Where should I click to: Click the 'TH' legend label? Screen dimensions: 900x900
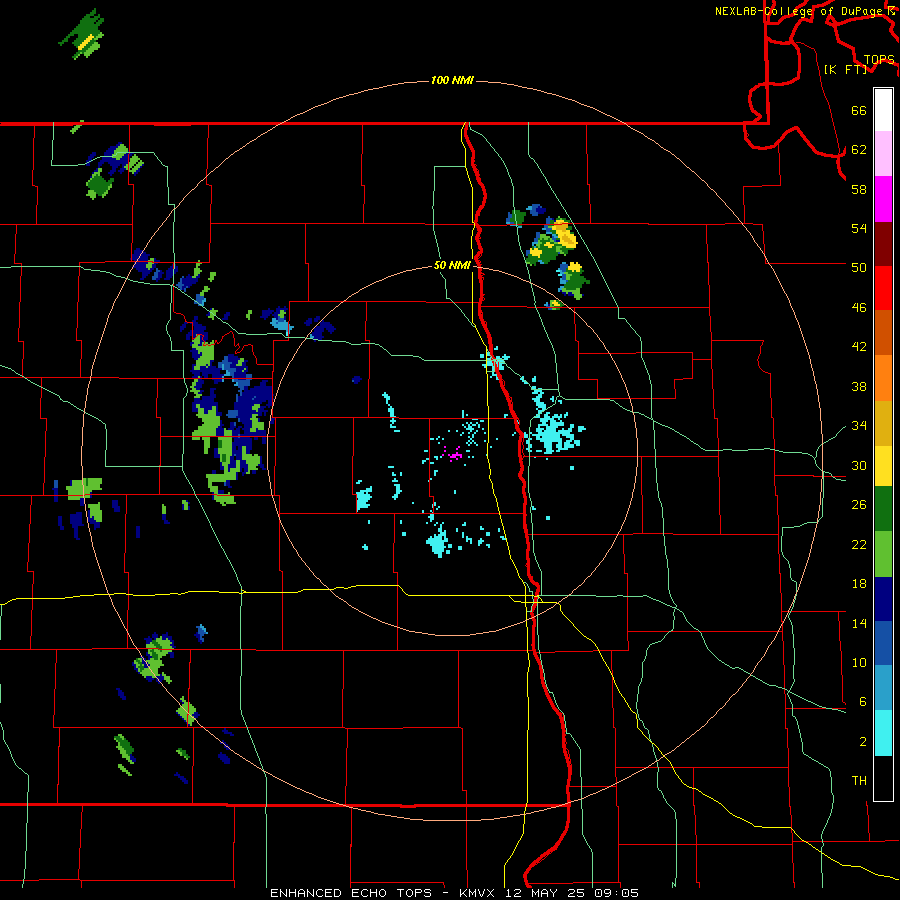pyautogui.click(x=859, y=781)
